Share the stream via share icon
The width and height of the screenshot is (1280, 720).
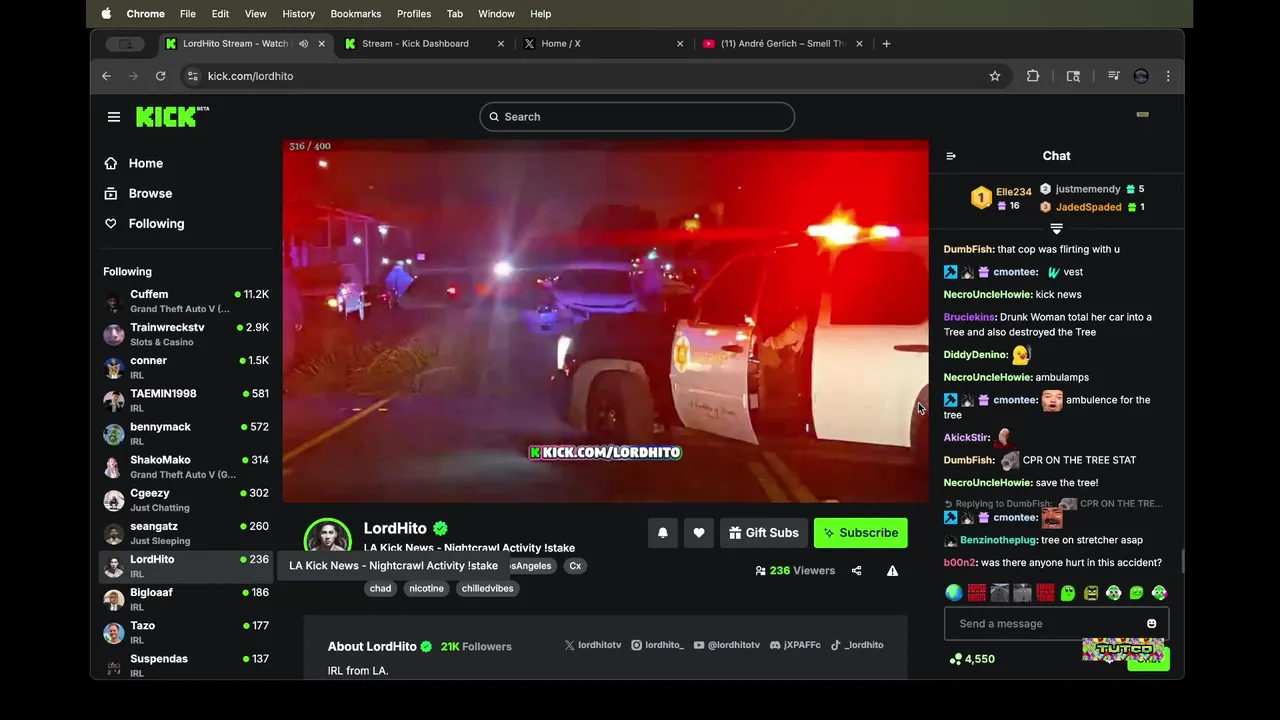(x=856, y=571)
